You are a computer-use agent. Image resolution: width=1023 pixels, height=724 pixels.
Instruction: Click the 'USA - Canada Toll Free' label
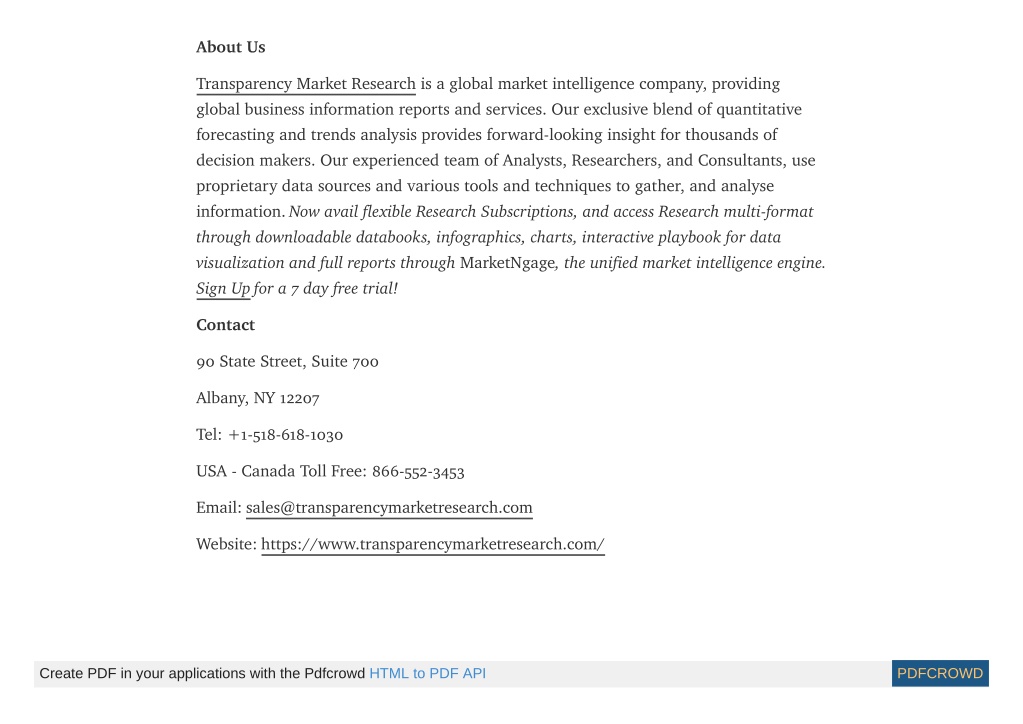281,471
